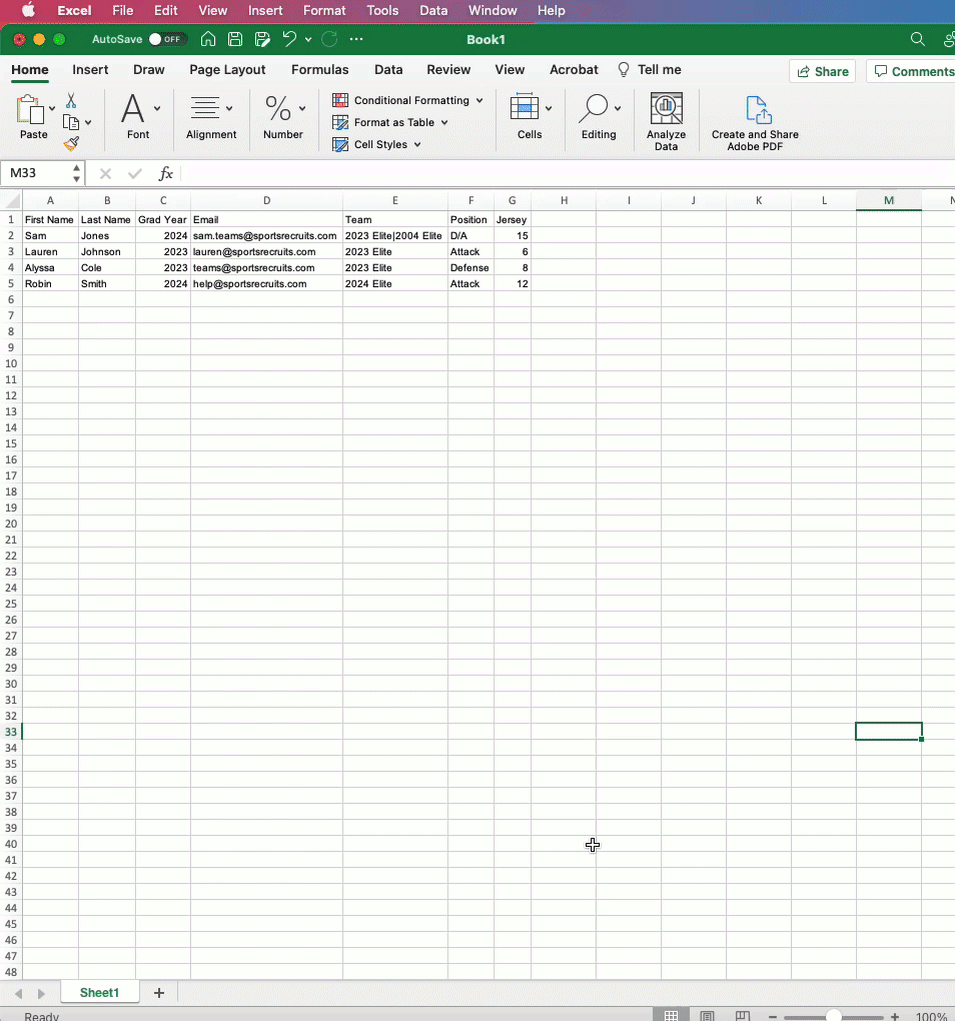955x1021 pixels.
Task: Click the Undo icon
Action: pyautogui.click(x=291, y=39)
